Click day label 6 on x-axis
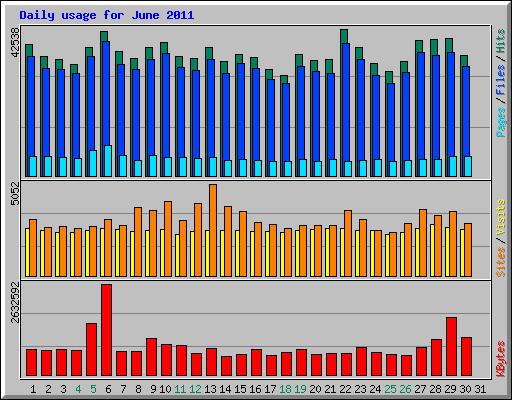 pos(108,389)
